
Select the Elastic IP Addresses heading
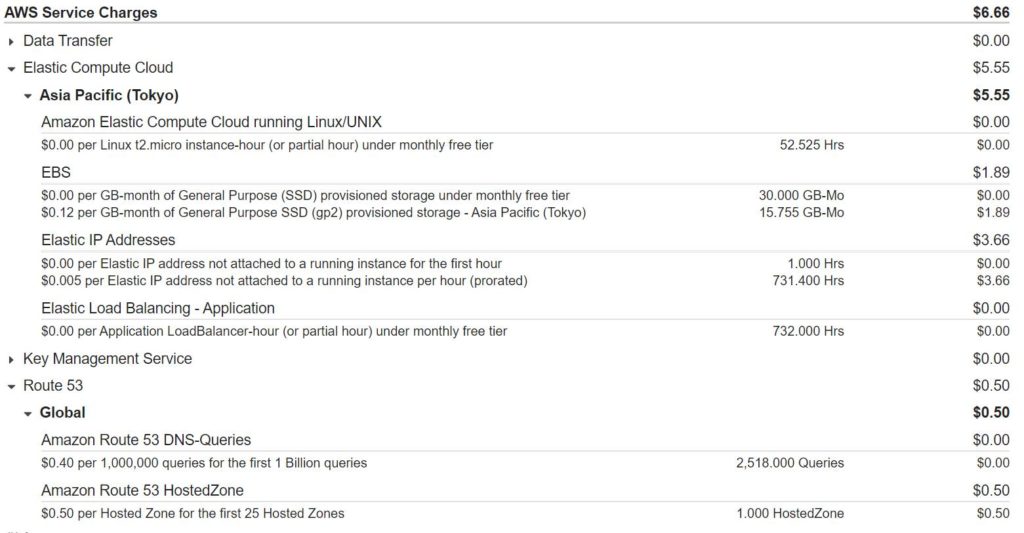(108, 240)
